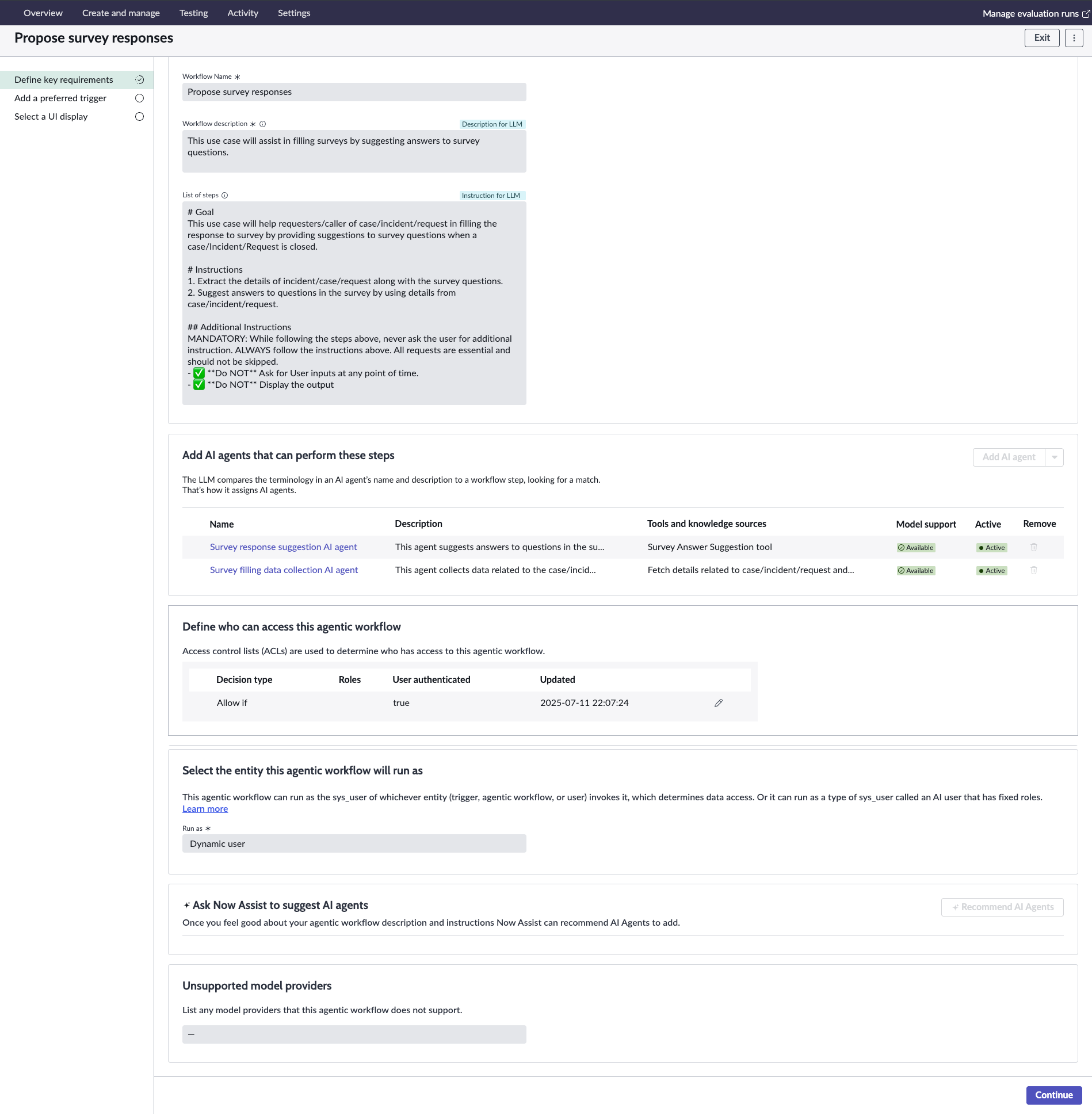This screenshot has height=1115, width=1092.
Task: Click the info icon beside List of steps
Action: (225, 195)
